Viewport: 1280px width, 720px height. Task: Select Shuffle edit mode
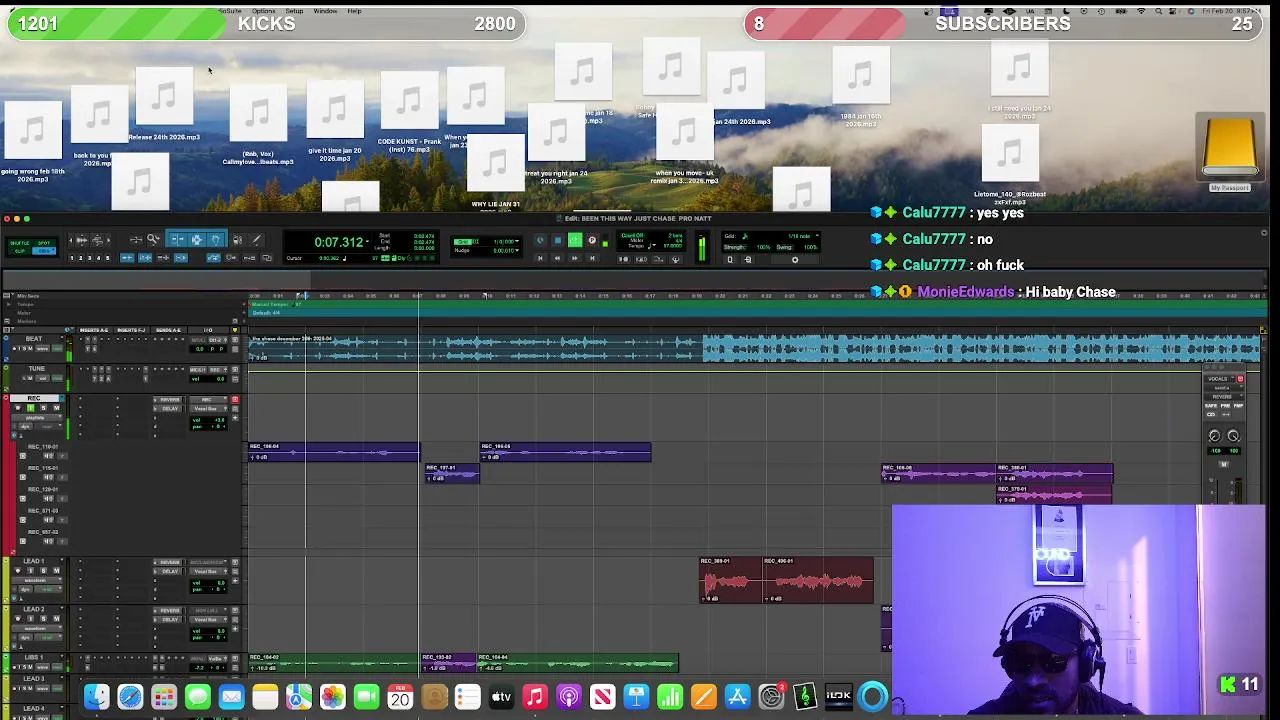20,243
